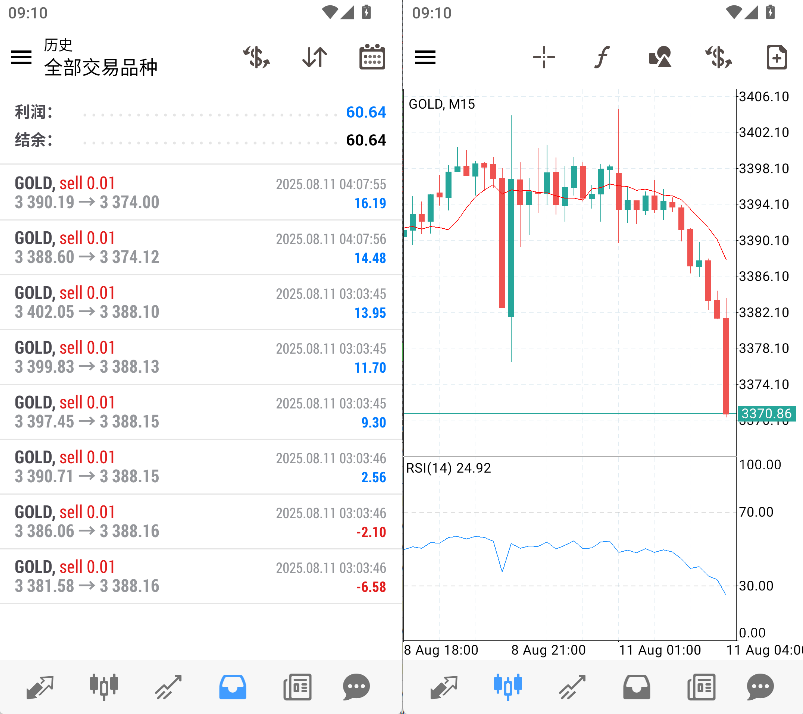
Task: Select the GOLD sell trade with -6.58 loss
Action: tap(200, 576)
